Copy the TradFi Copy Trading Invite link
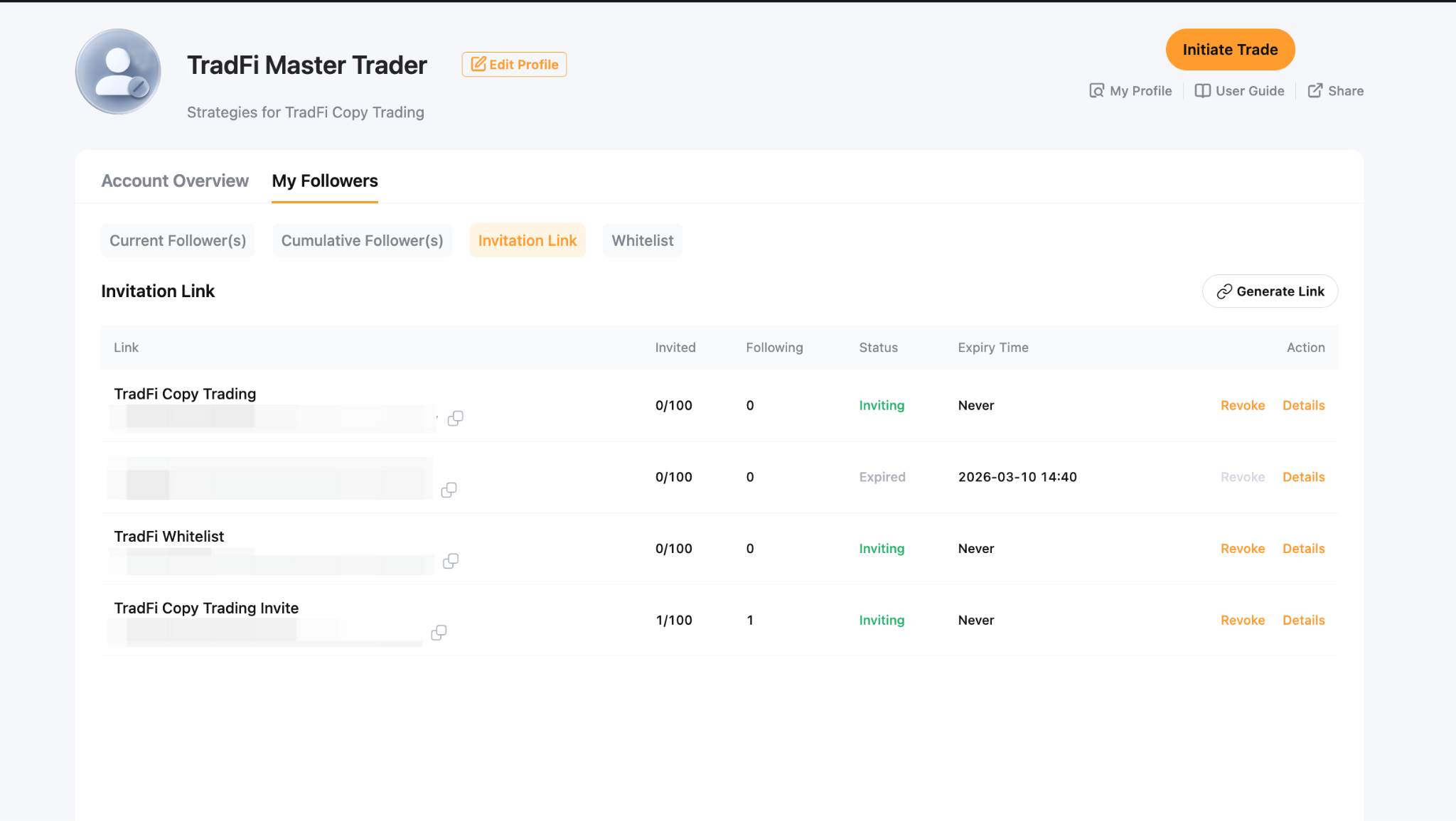Viewport: 1456px width, 821px height. (x=439, y=633)
